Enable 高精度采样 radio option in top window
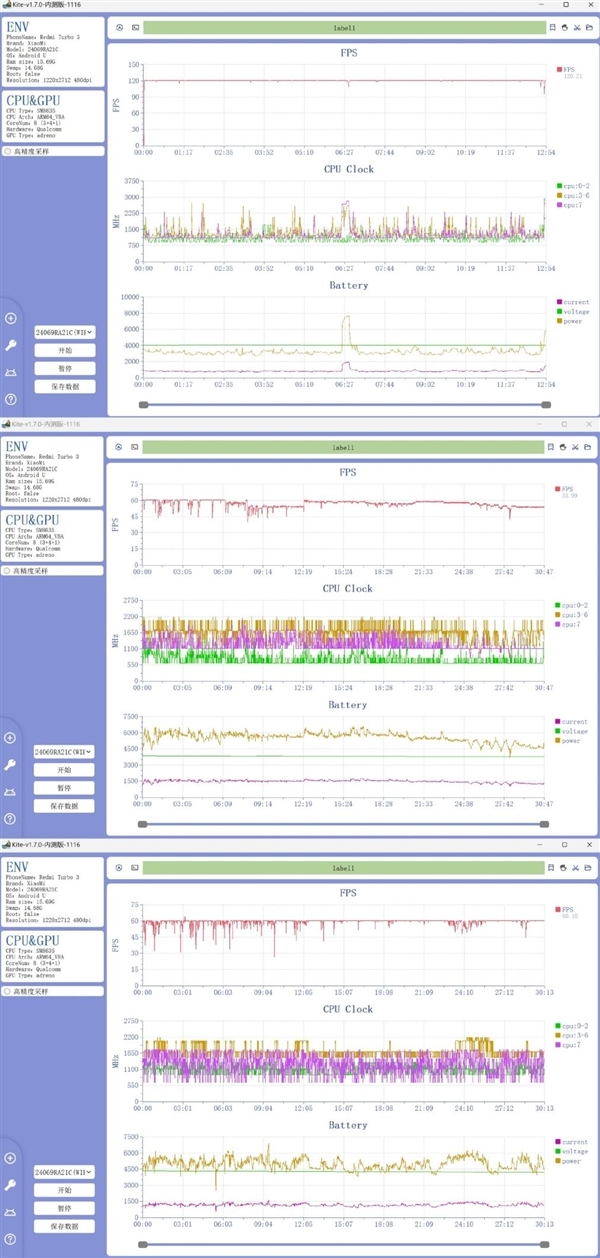Screen dimensions: 600x1258 pyautogui.click(x=9, y=151)
